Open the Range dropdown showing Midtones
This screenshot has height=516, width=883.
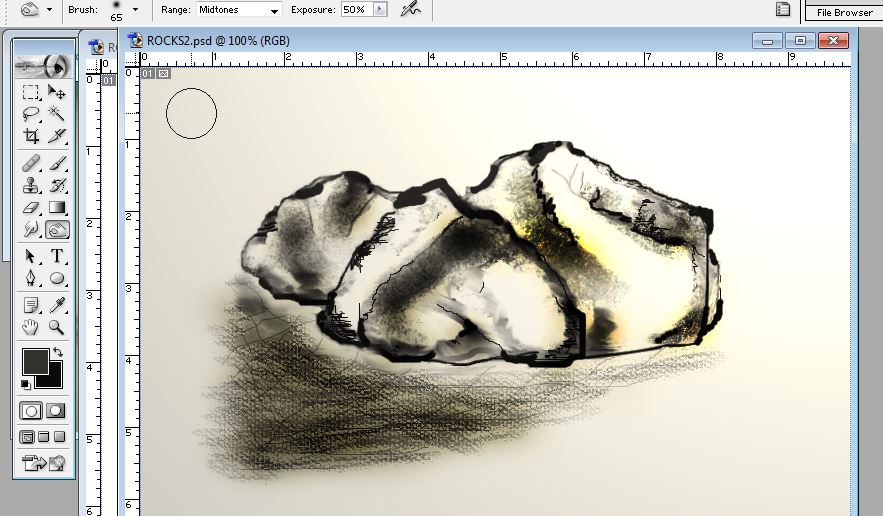[246, 10]
